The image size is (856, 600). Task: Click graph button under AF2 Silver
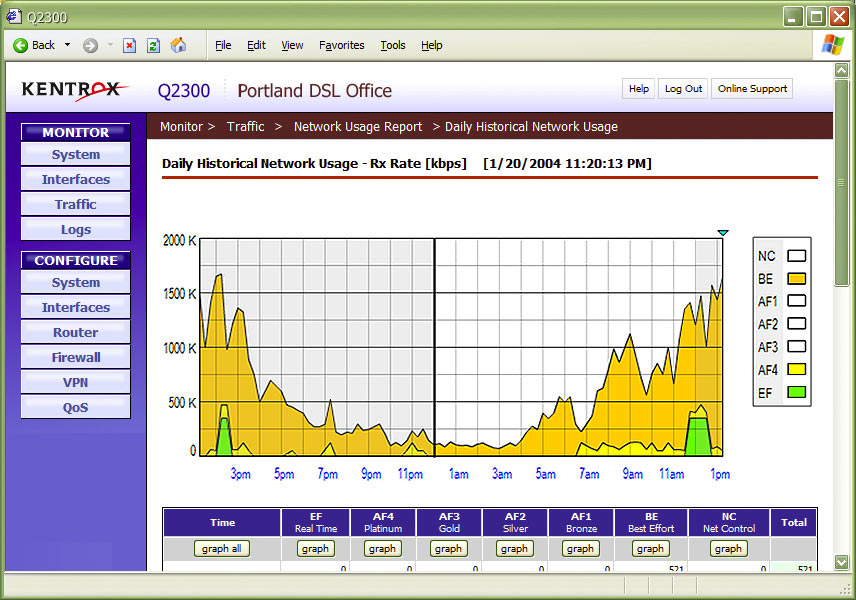coord(514,549)
